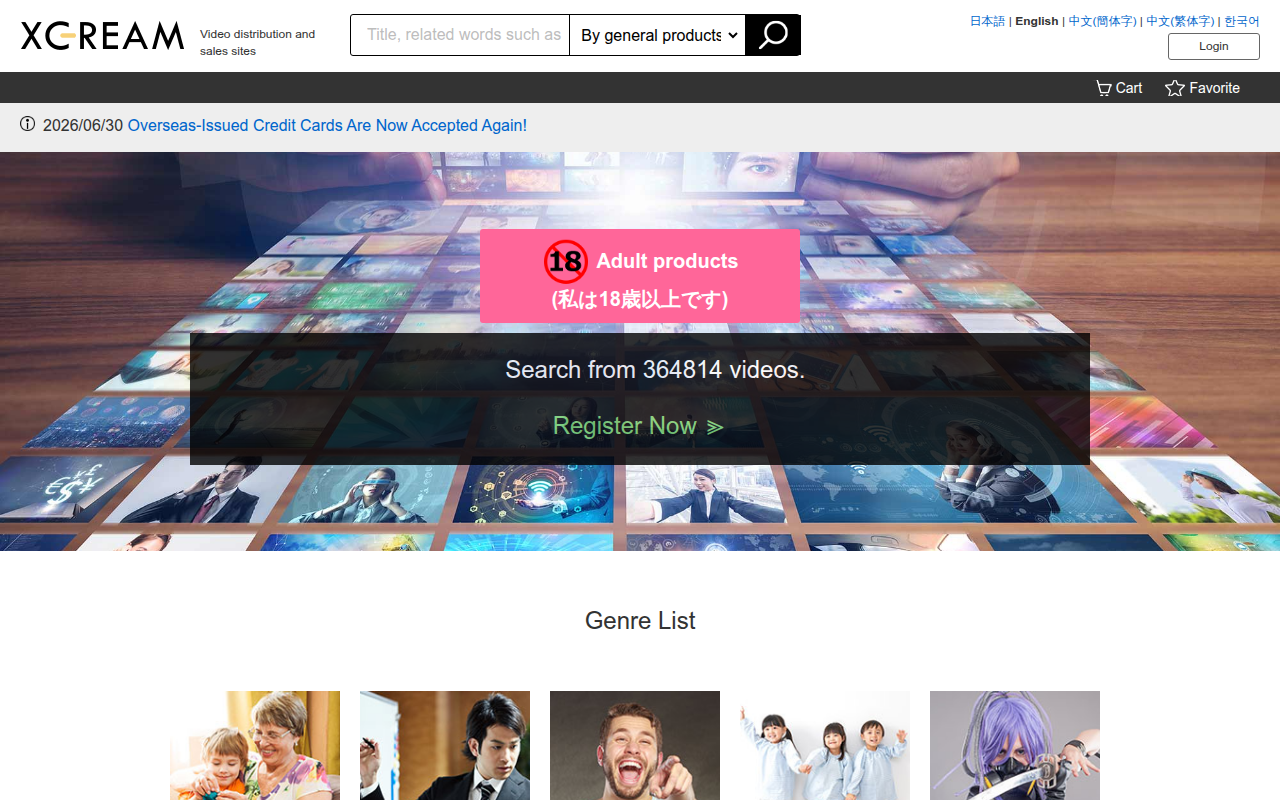Switch language to 中文(簡体字)
The height and width of the screenshot is (800, 1280).
click(1102, 21)
